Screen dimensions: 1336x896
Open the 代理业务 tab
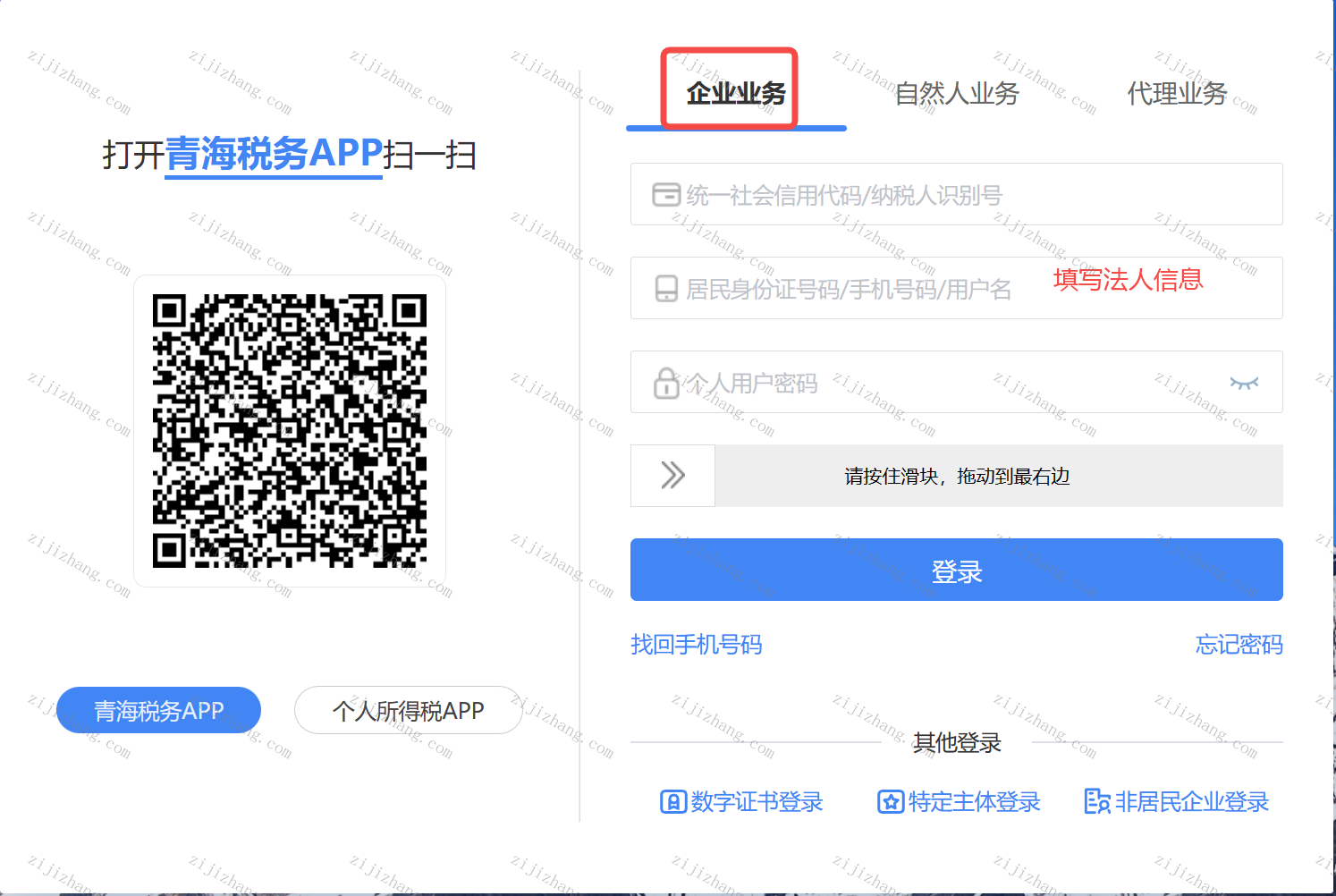pyautogui.click(x=1177, y=93)
